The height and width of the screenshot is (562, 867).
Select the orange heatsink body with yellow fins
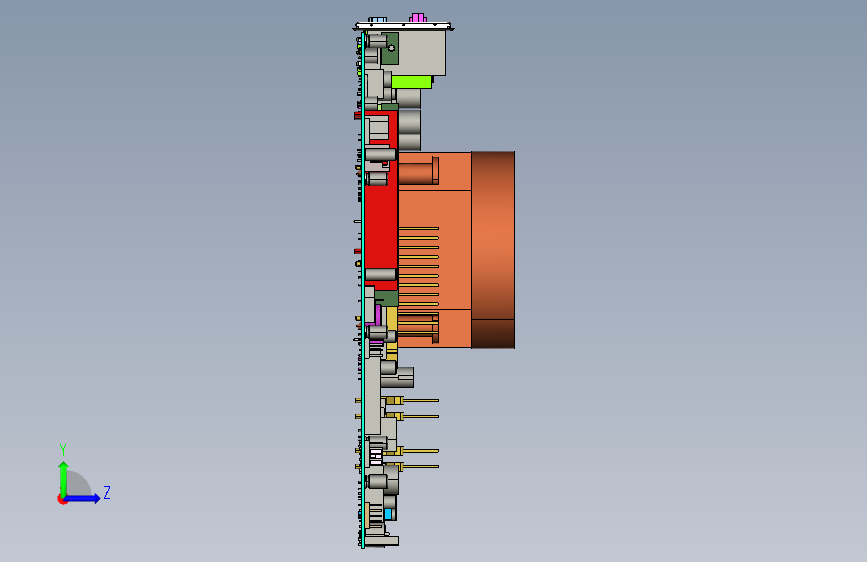[x=435, y=250]
